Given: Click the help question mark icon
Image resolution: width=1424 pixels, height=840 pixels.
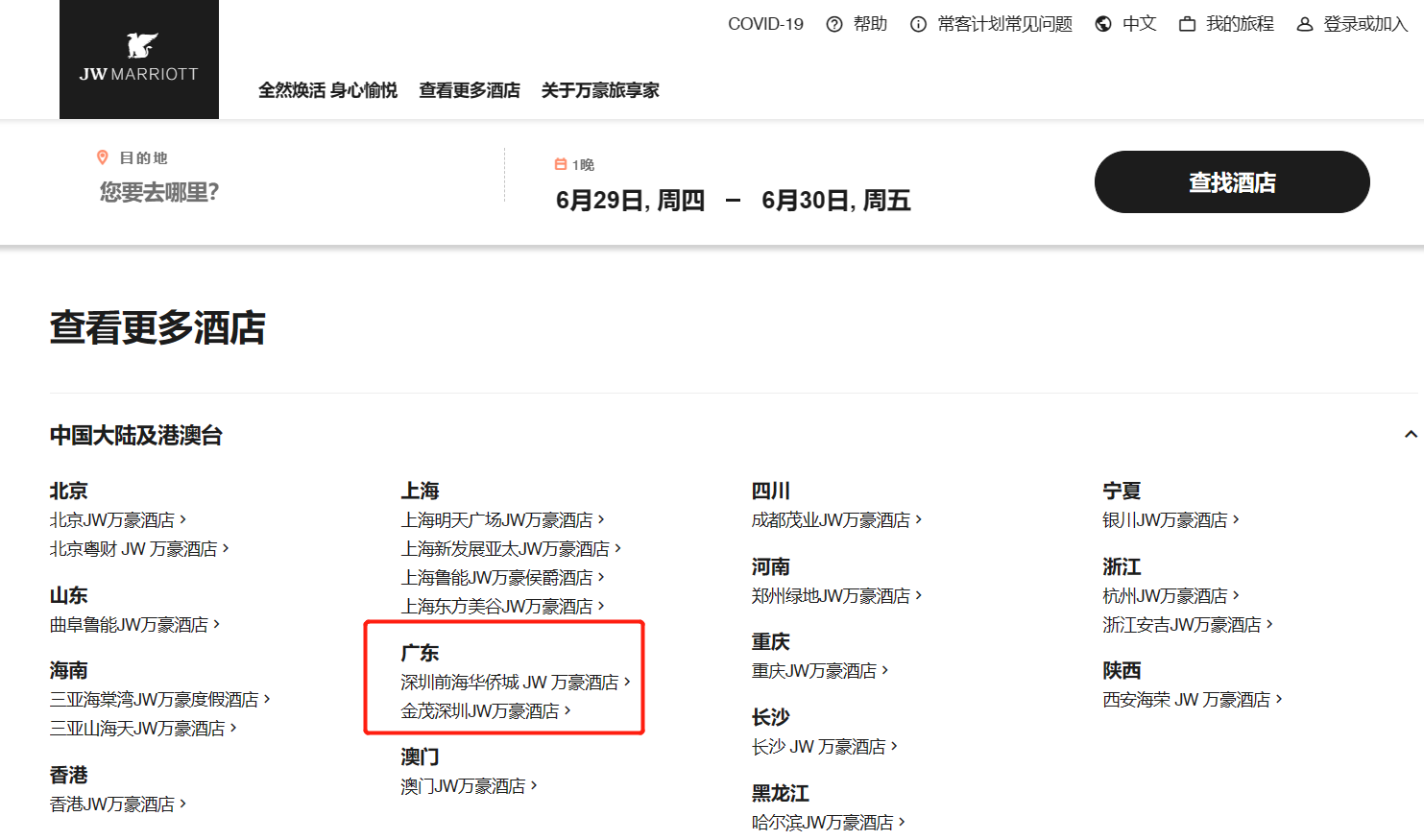Looking at the screenshot, I should point(834,24).
